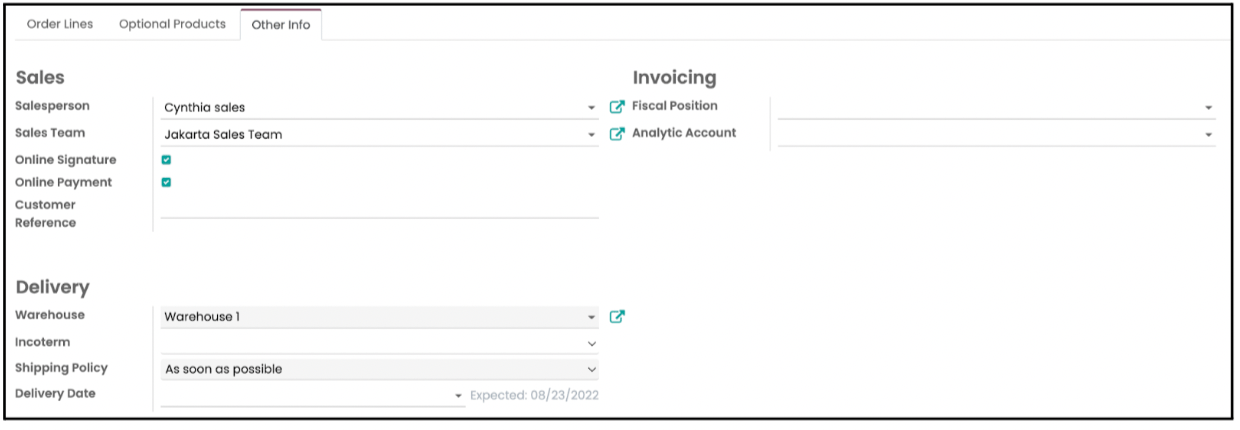Switch to the Optional Products tab
The height and width of the screenshot is (430, 1240).
click(172, 24)
